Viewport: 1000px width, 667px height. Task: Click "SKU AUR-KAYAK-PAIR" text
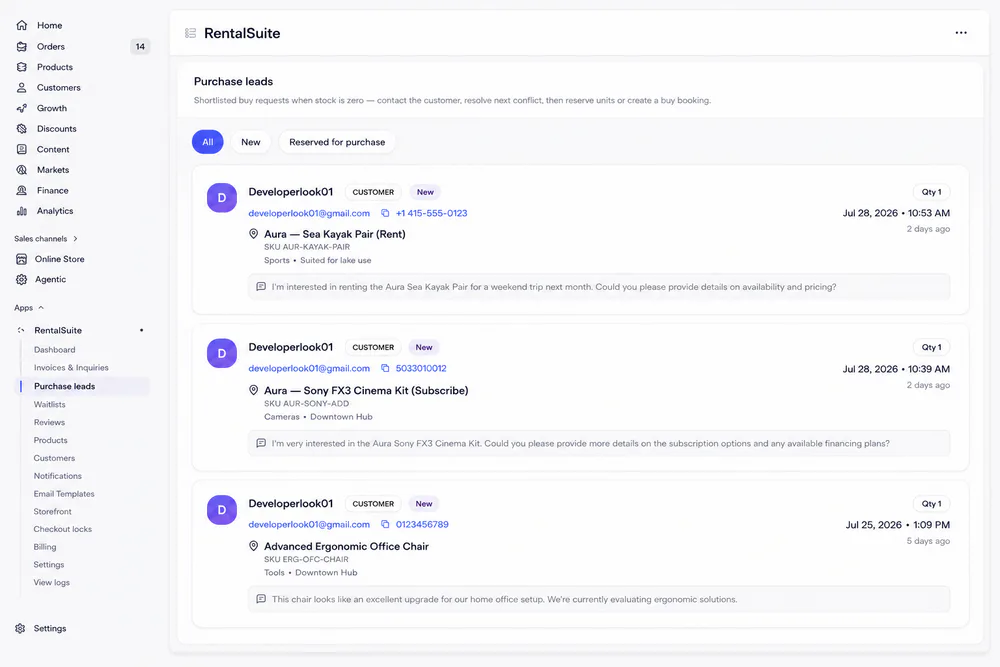tap(307, 247)
